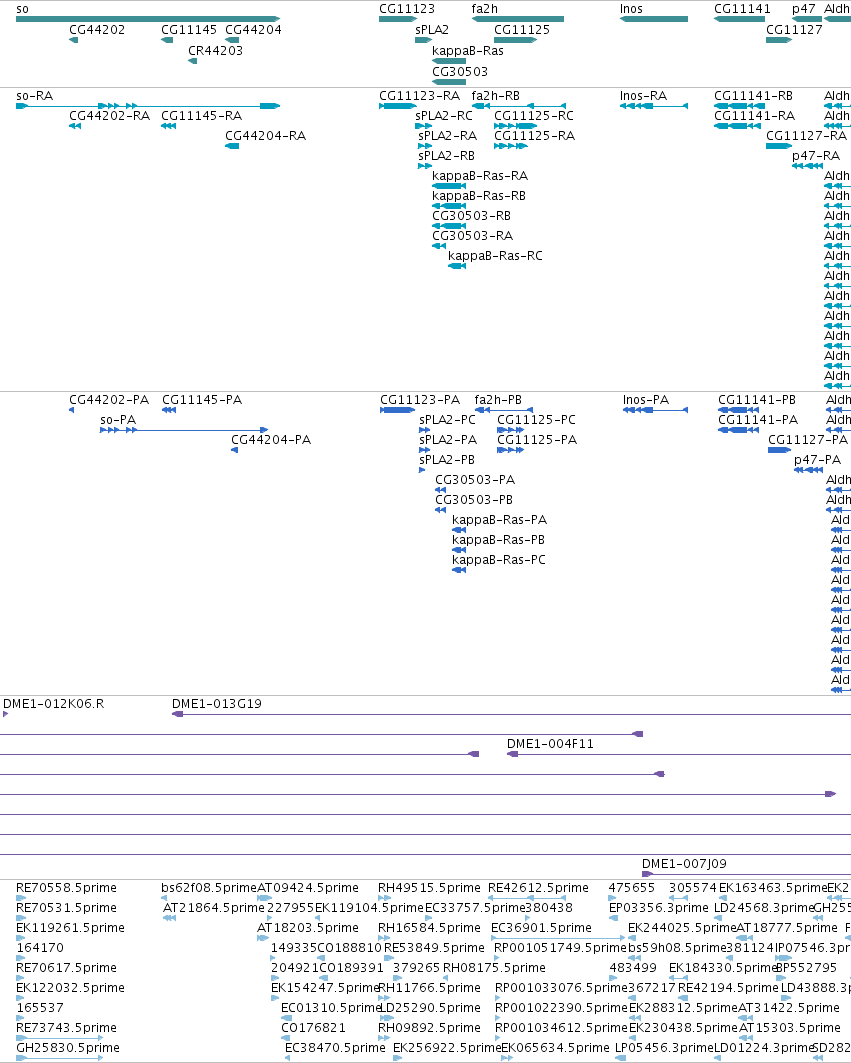Open the CR44203 gene label
Screen dimensions: 851x1063
pos(215,51)
